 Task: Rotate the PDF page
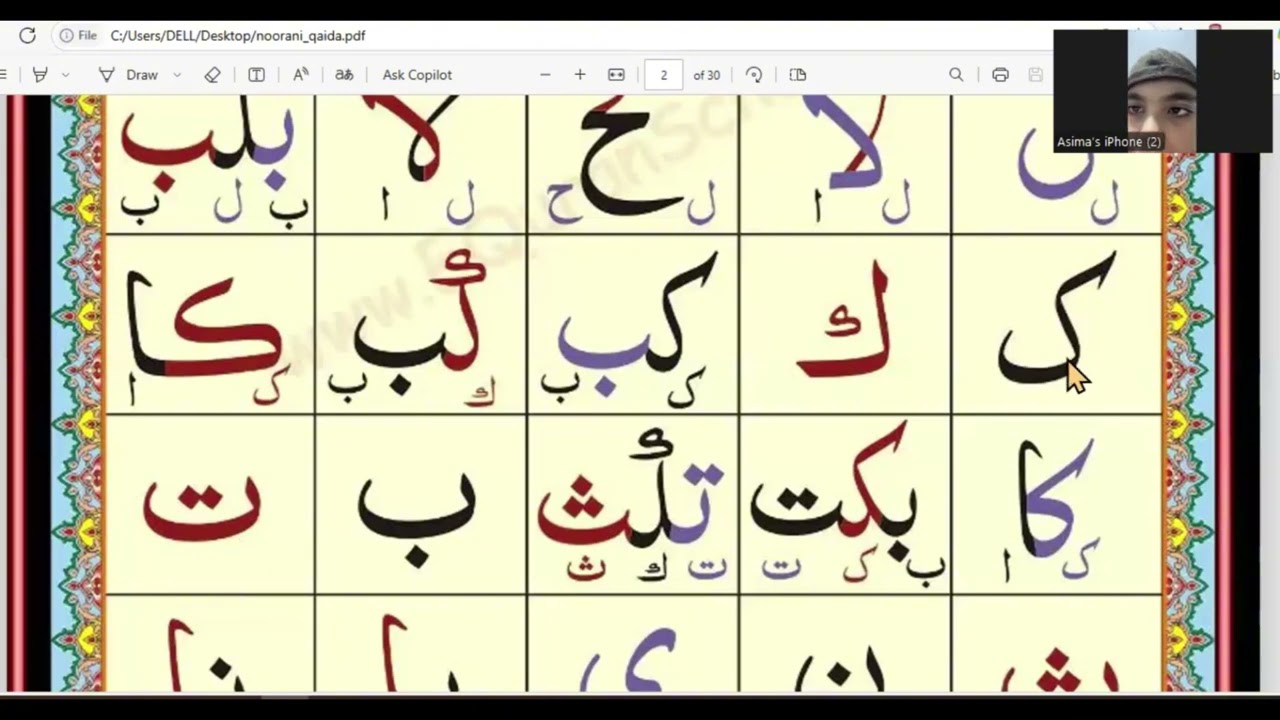(754, 75)
